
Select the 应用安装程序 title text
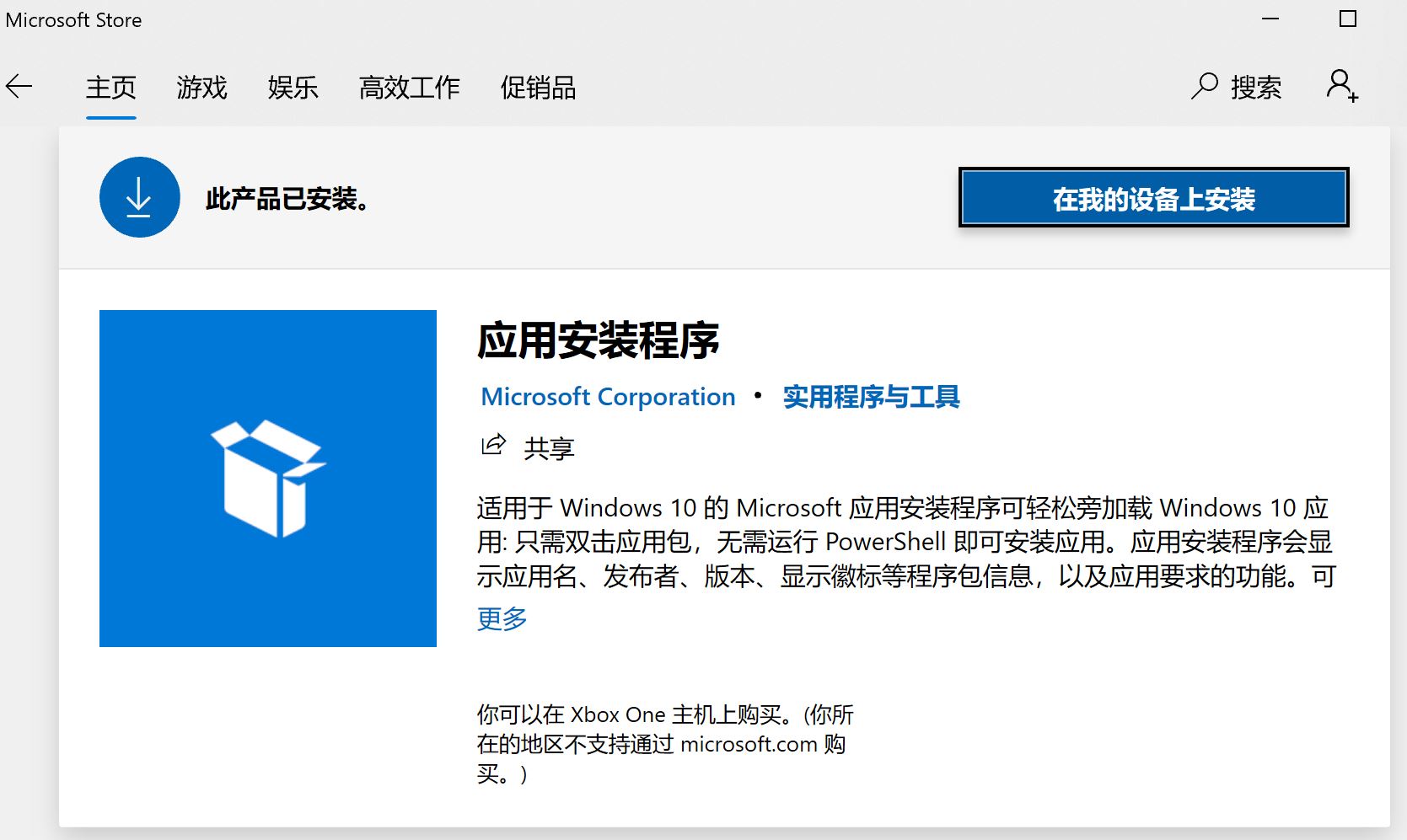[x=598, y=341]
